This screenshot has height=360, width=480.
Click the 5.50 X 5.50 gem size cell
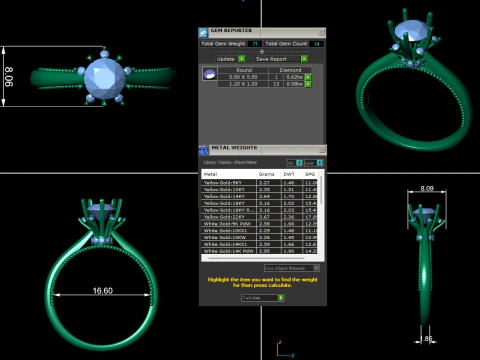[x=243, y=77]
